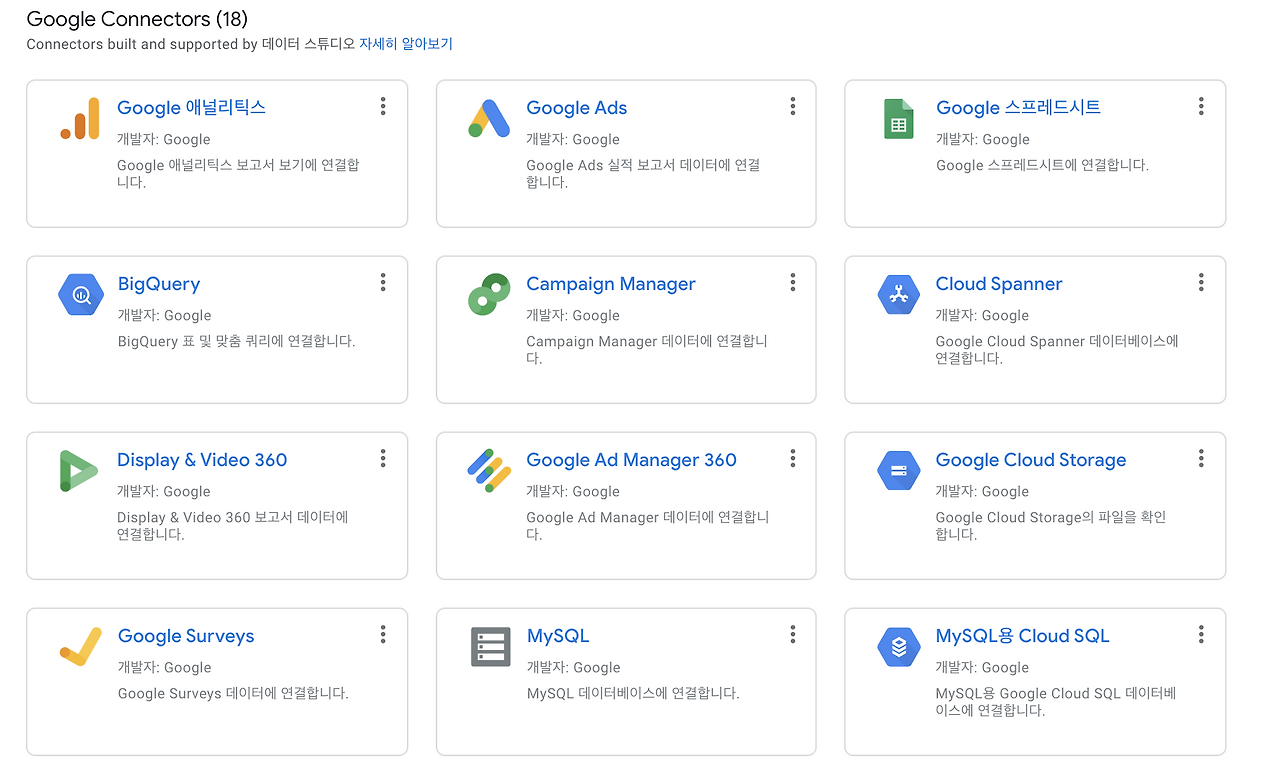Click 'Google Cloud Storage의 파일을 확인합니다.' description
The width and height of the screenshot is (1280, 772).
coord(1051,526)
